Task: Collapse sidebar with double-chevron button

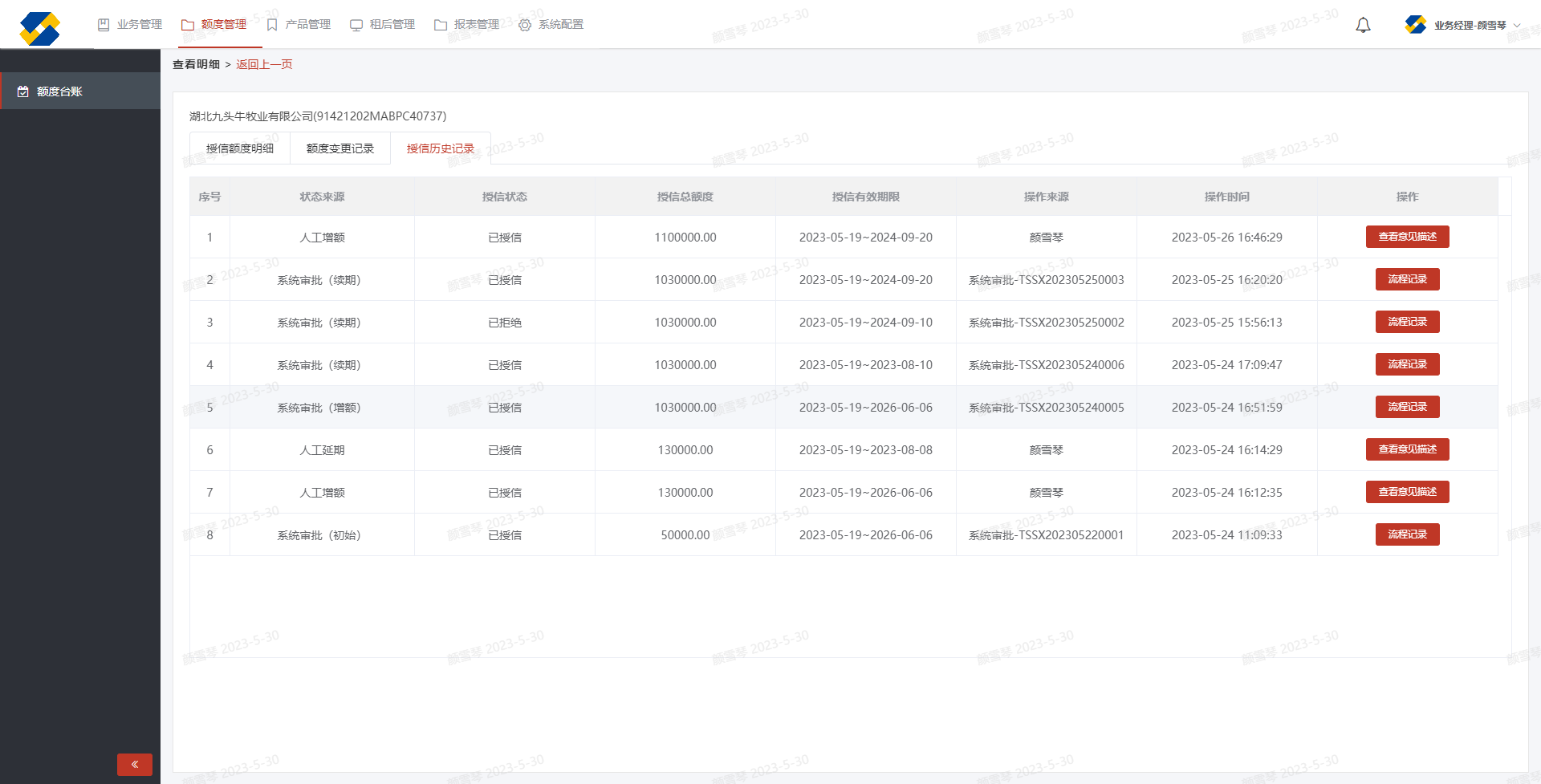Action: pos(135,764)
